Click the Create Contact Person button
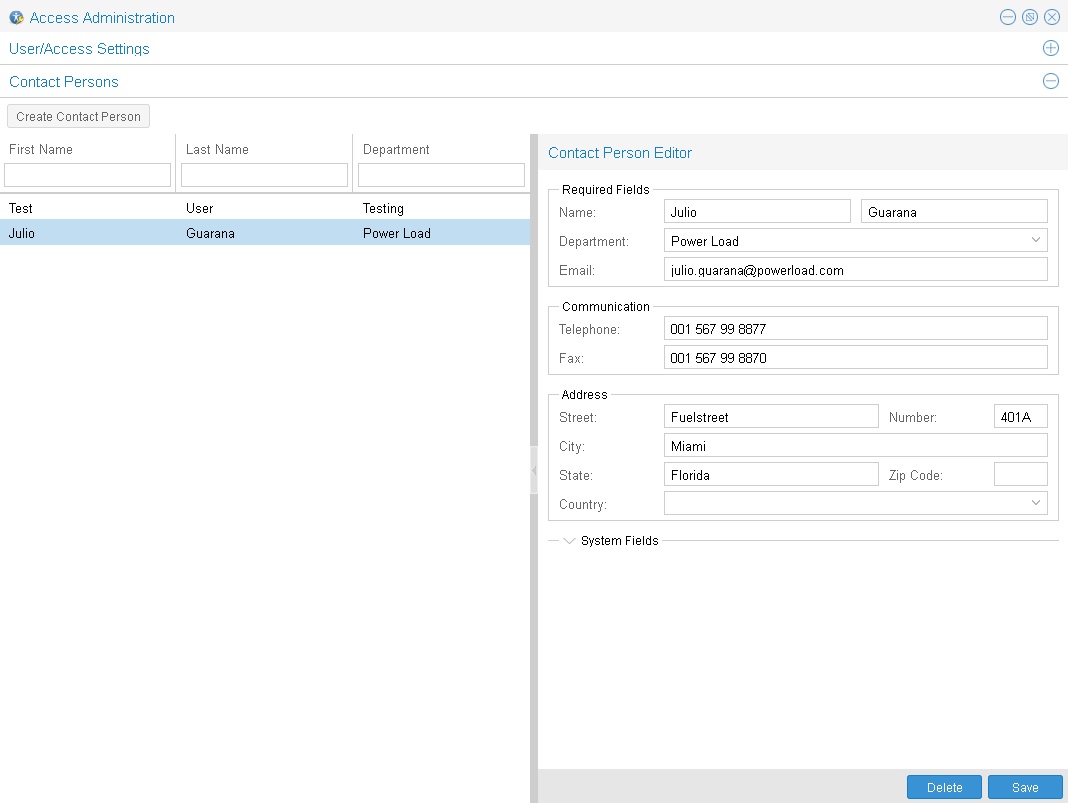This screenshot has width=1068, height=803. 78,116
